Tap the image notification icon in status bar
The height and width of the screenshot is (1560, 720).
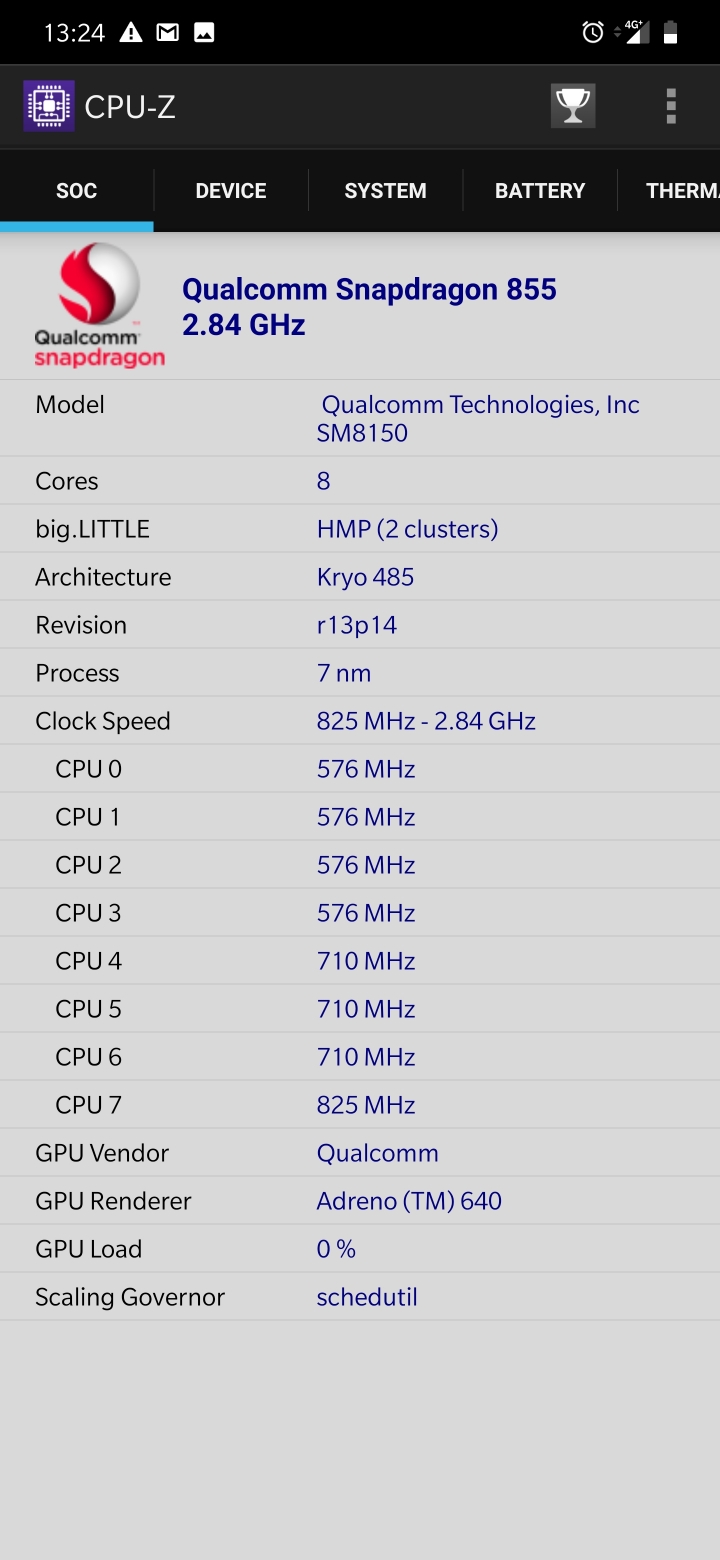click(x=204, y=33)
